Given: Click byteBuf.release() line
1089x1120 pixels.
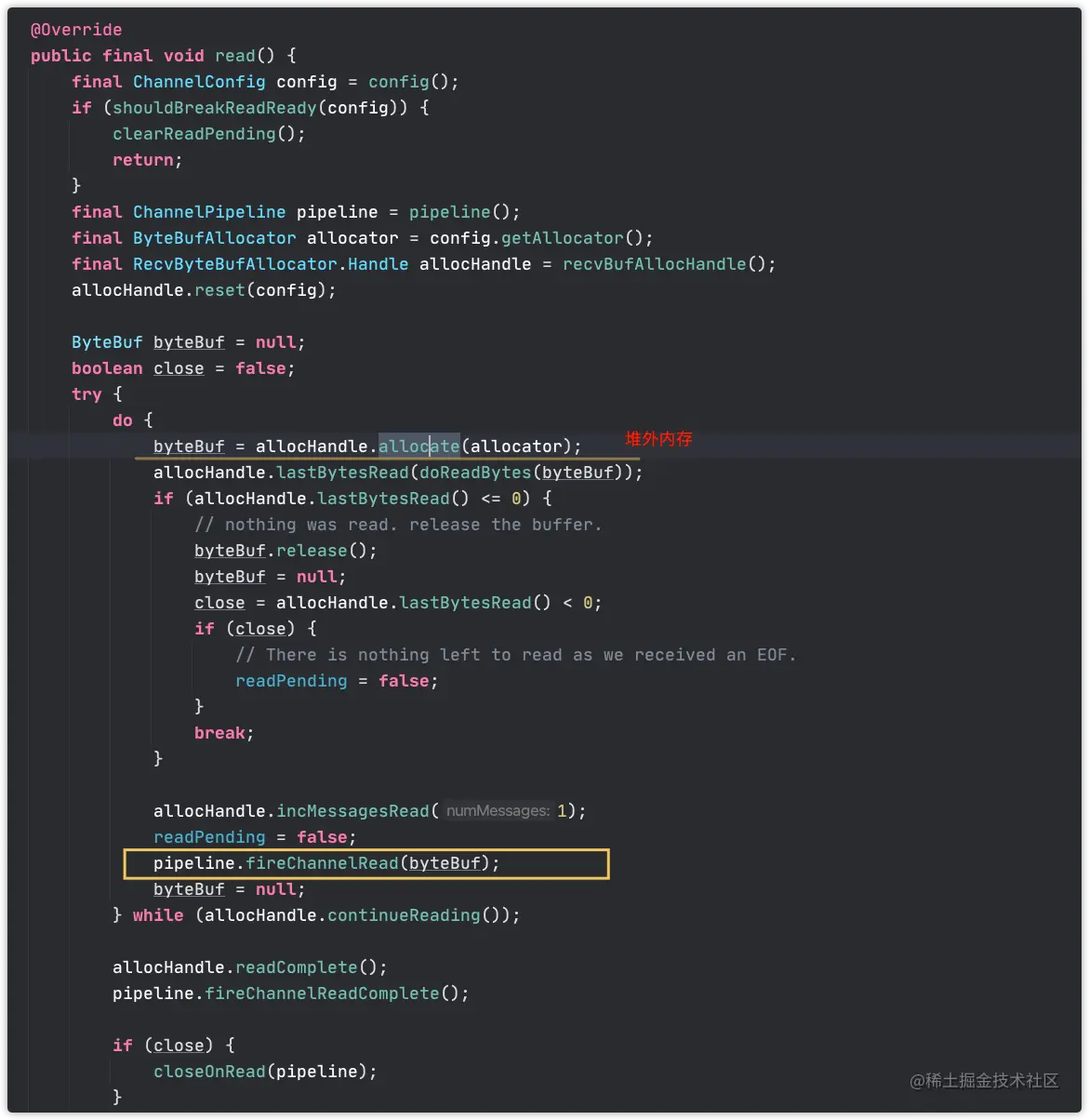Looking at the screenshot, I should 286,551.
